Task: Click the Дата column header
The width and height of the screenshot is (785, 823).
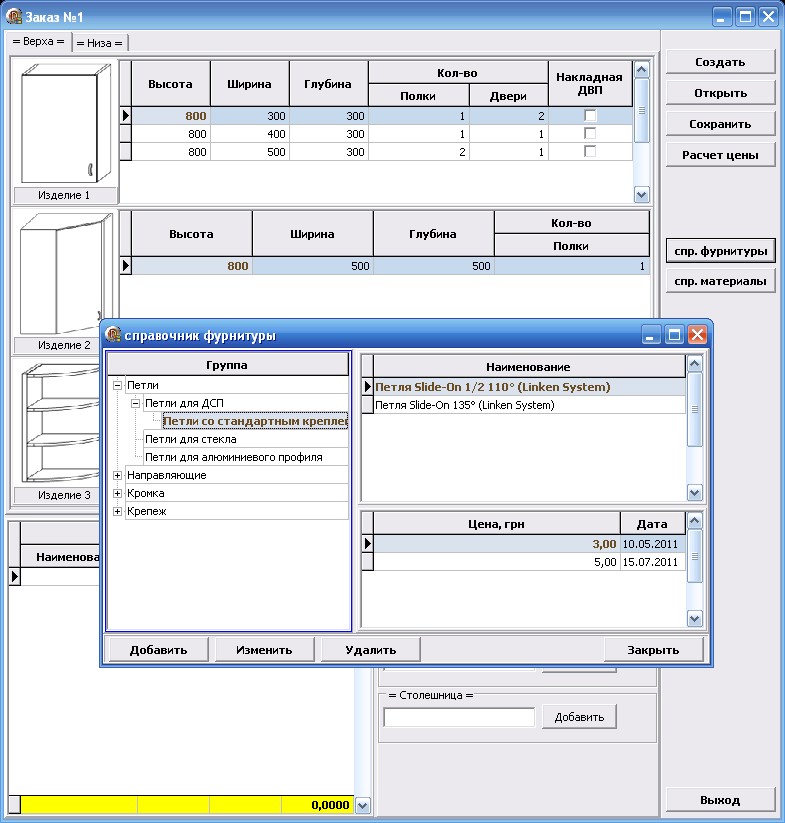Action: 652,523
